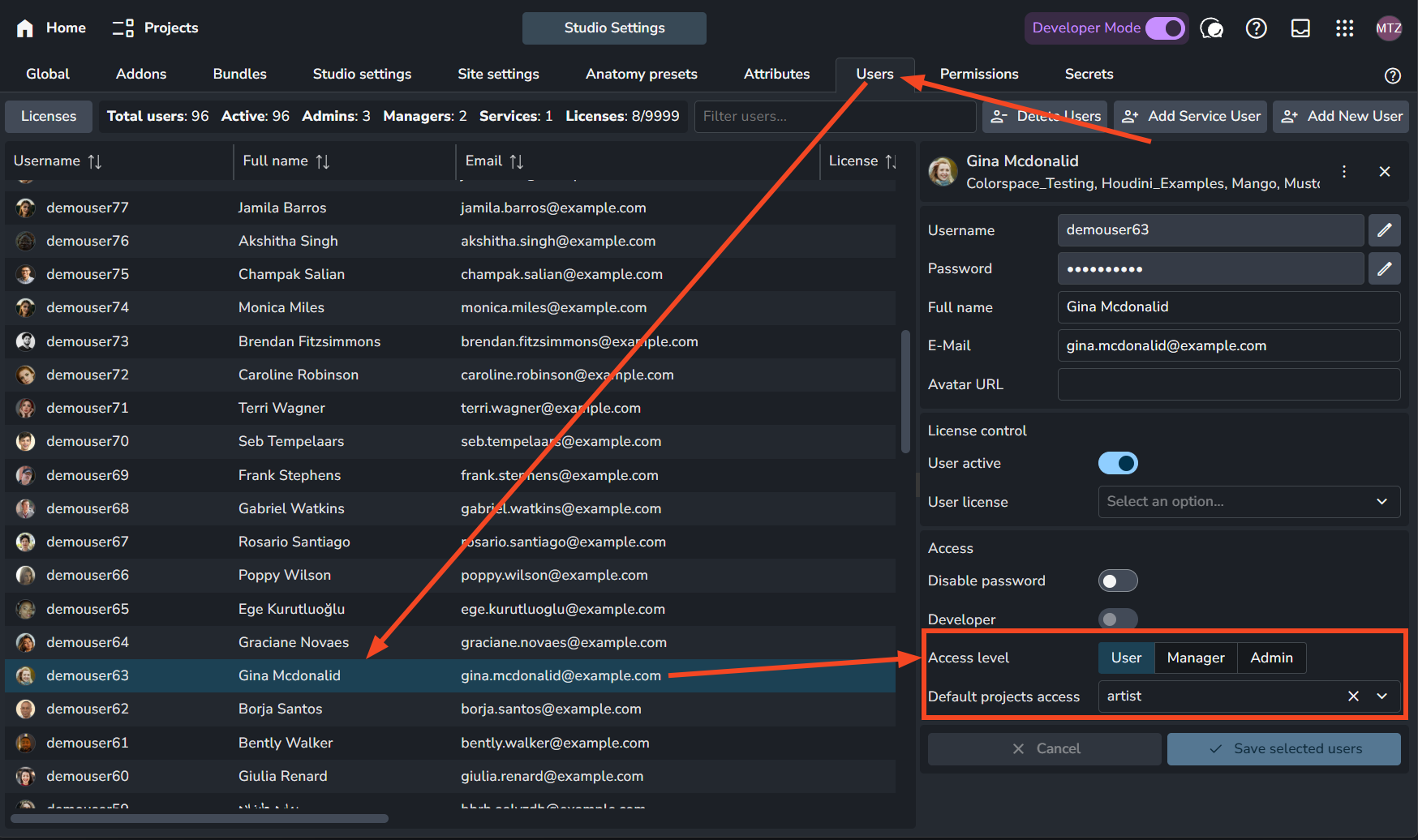Switch to the Permissions tab
Viewport: 1418px width, 840px height.
click(x=978, y=74)
